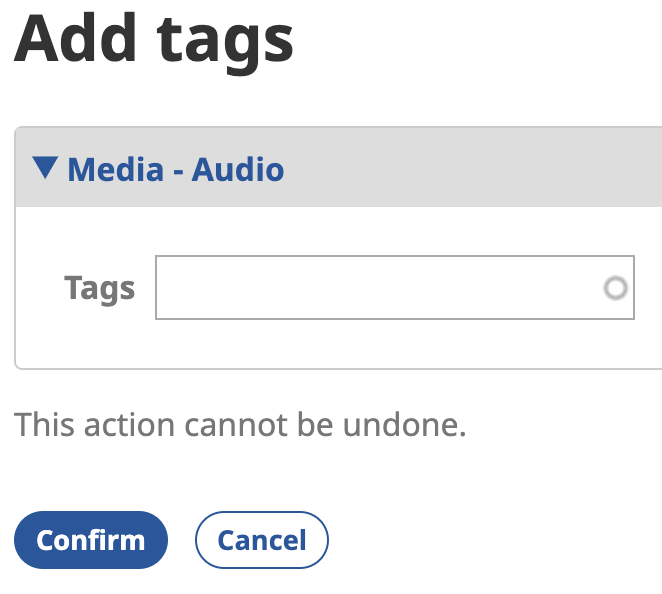Screen dimensions: 662x594
Task: Hide the Media - Audio fieldset contents
Action: tap(45, 168)
